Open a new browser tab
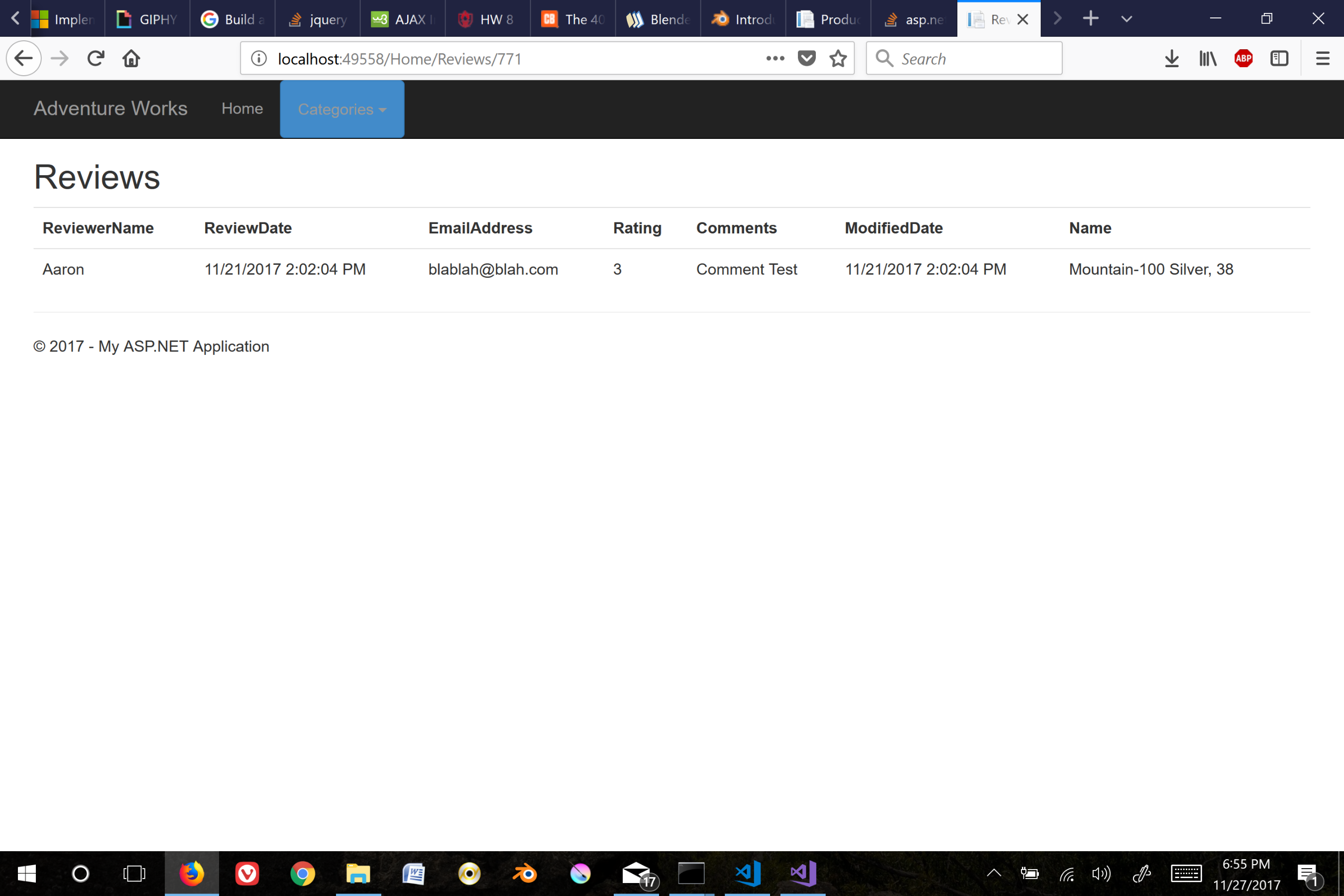This screenshot has height=896, width=1344. 1090,18
